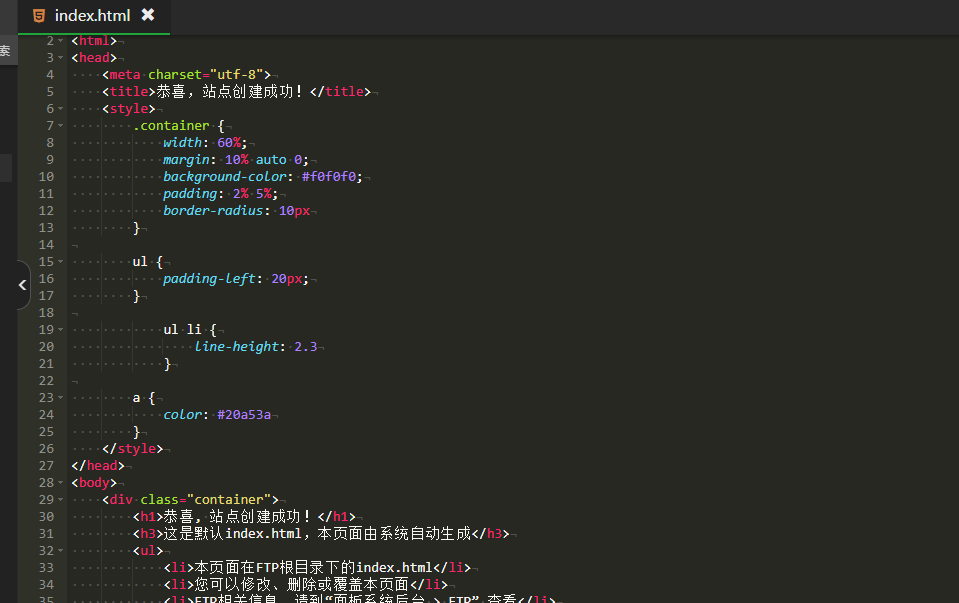Collapse the ul li rule fold marker
The image size is (959, 603).
tap(61, 329)
